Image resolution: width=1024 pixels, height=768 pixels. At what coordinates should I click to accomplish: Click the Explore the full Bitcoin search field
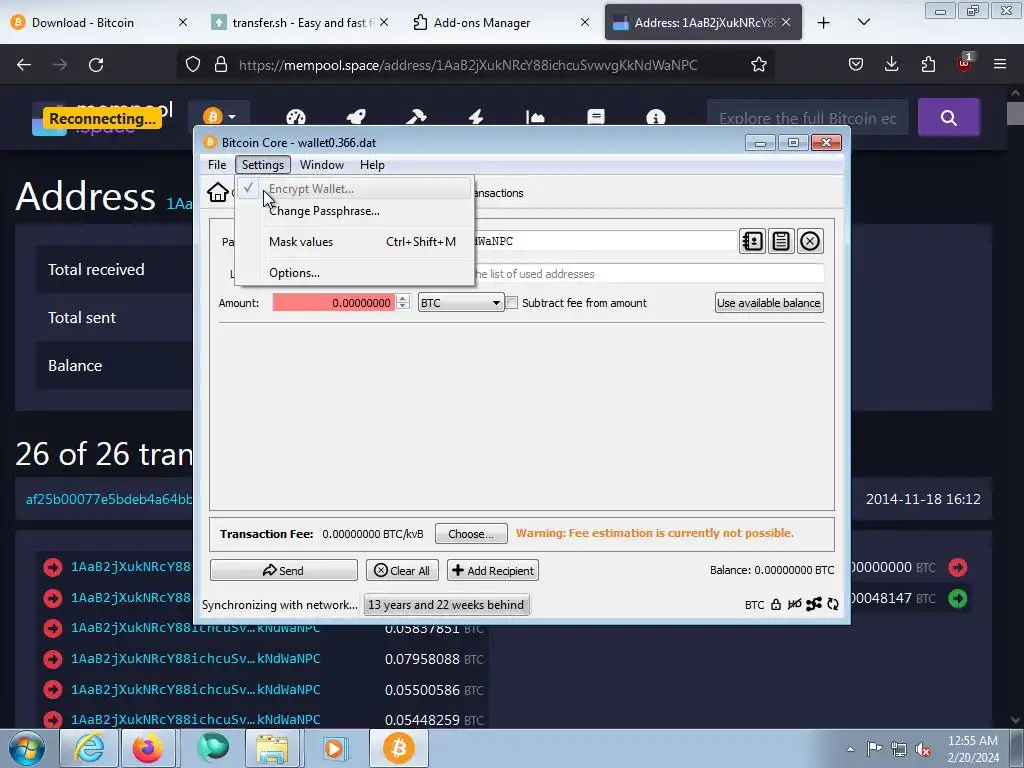808,118
